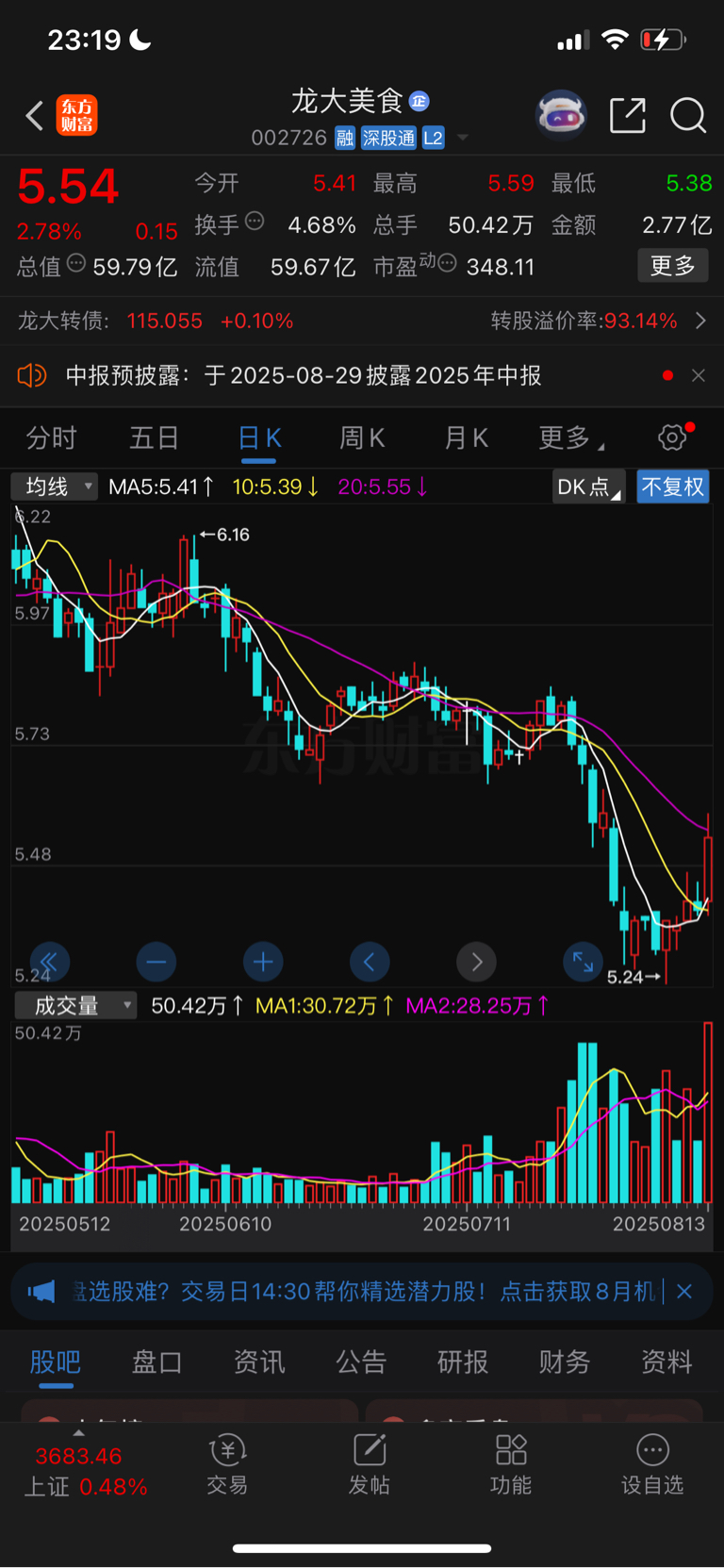The image size is (724, 1568).
Task: Show more quote data with 更多
Action: [673, 266]
